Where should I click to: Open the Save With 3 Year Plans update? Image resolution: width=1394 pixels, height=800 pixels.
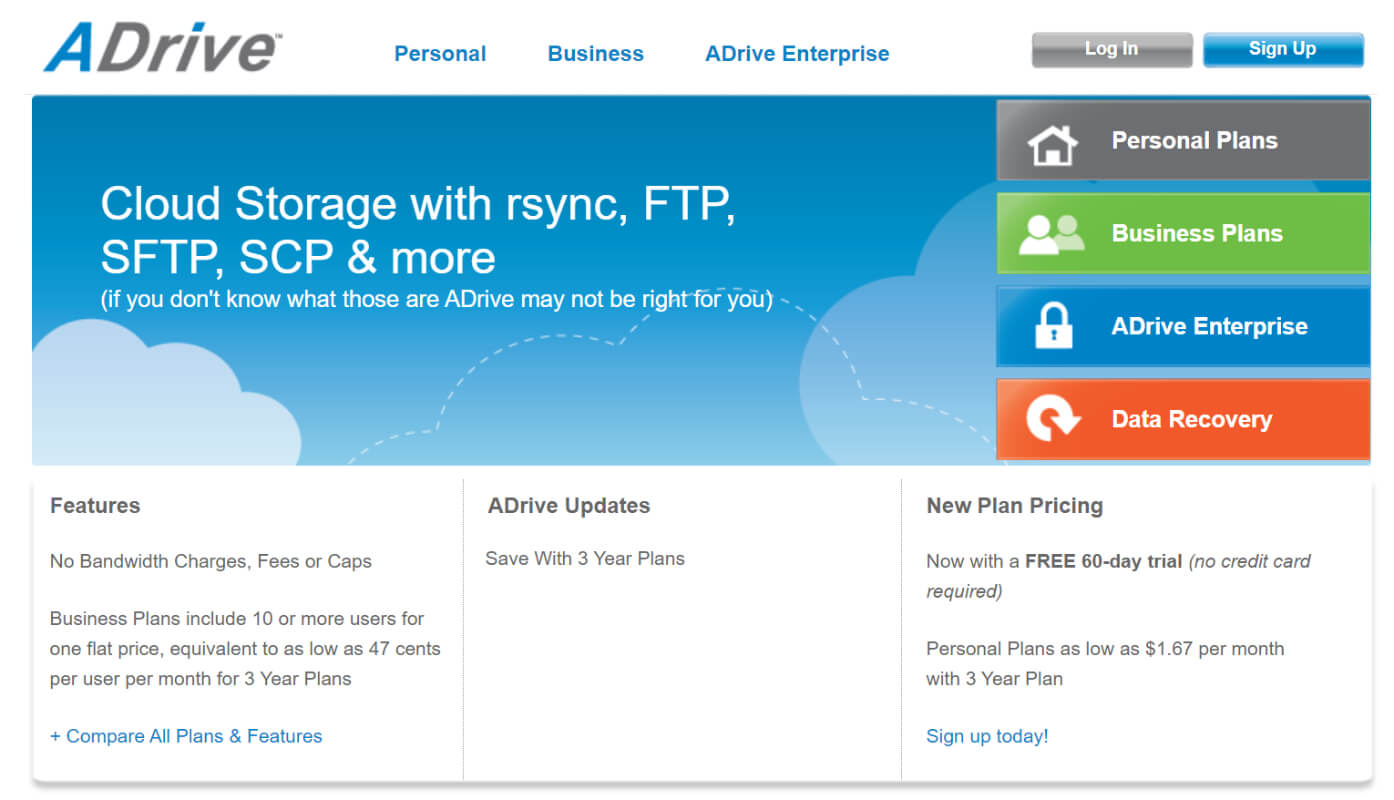point(585,558)
